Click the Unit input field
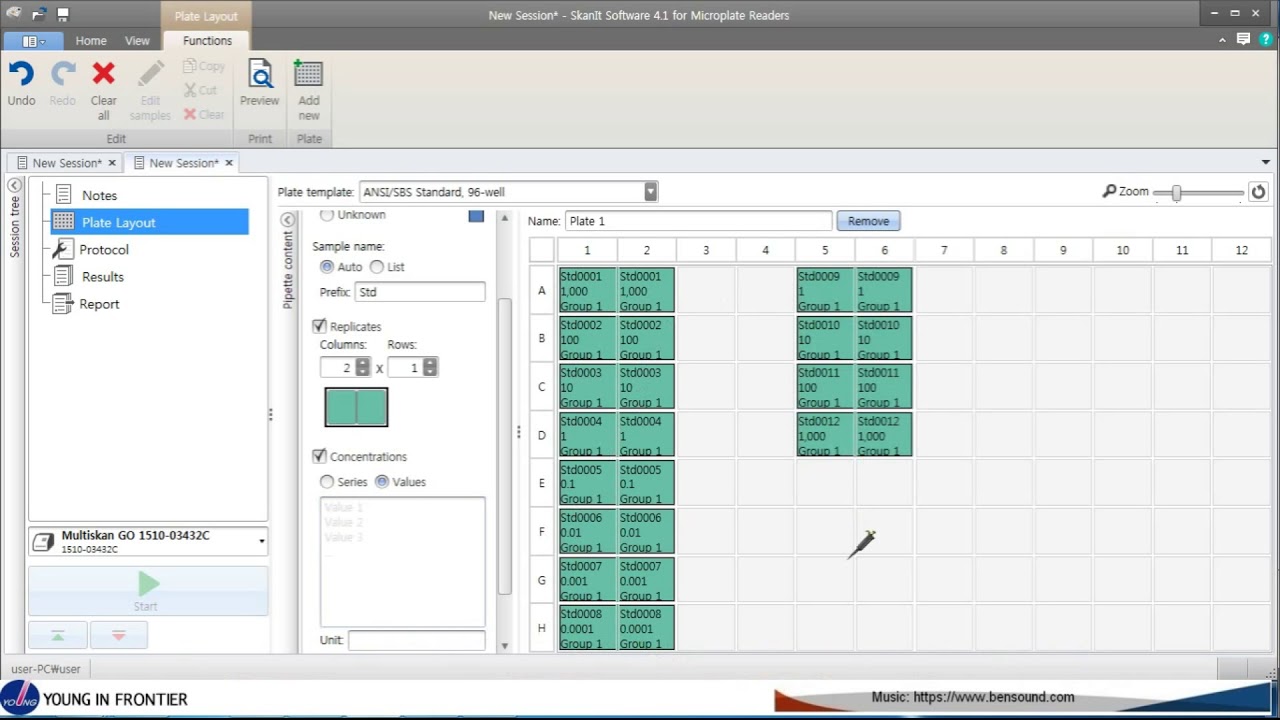This screenshot has width=1280, height=720. pyautogui.click(x=417, y=640)
